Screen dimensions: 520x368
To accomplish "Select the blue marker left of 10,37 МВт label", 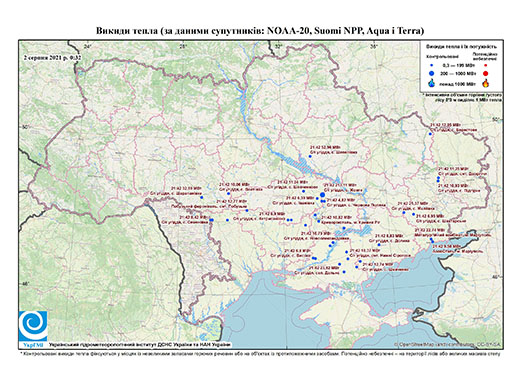I will tap(347, 252).
